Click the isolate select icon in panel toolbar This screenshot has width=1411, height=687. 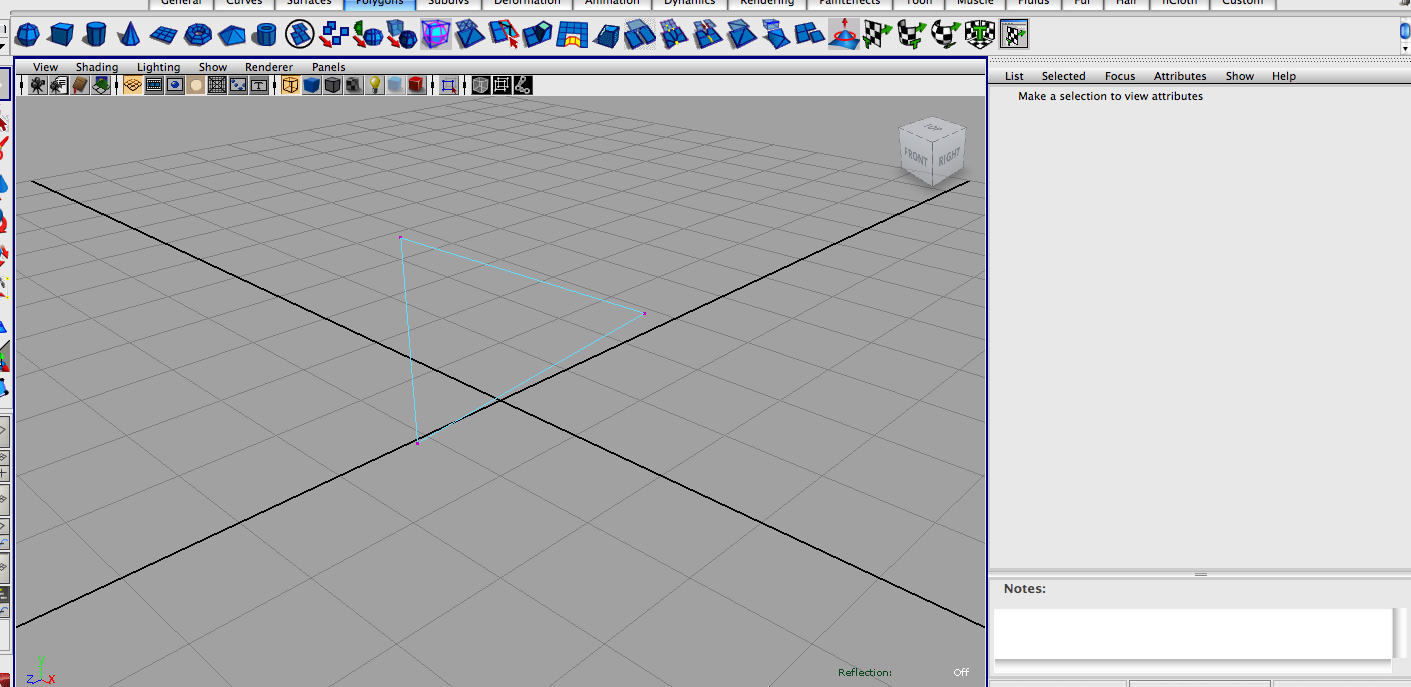(x=449, y=86)
